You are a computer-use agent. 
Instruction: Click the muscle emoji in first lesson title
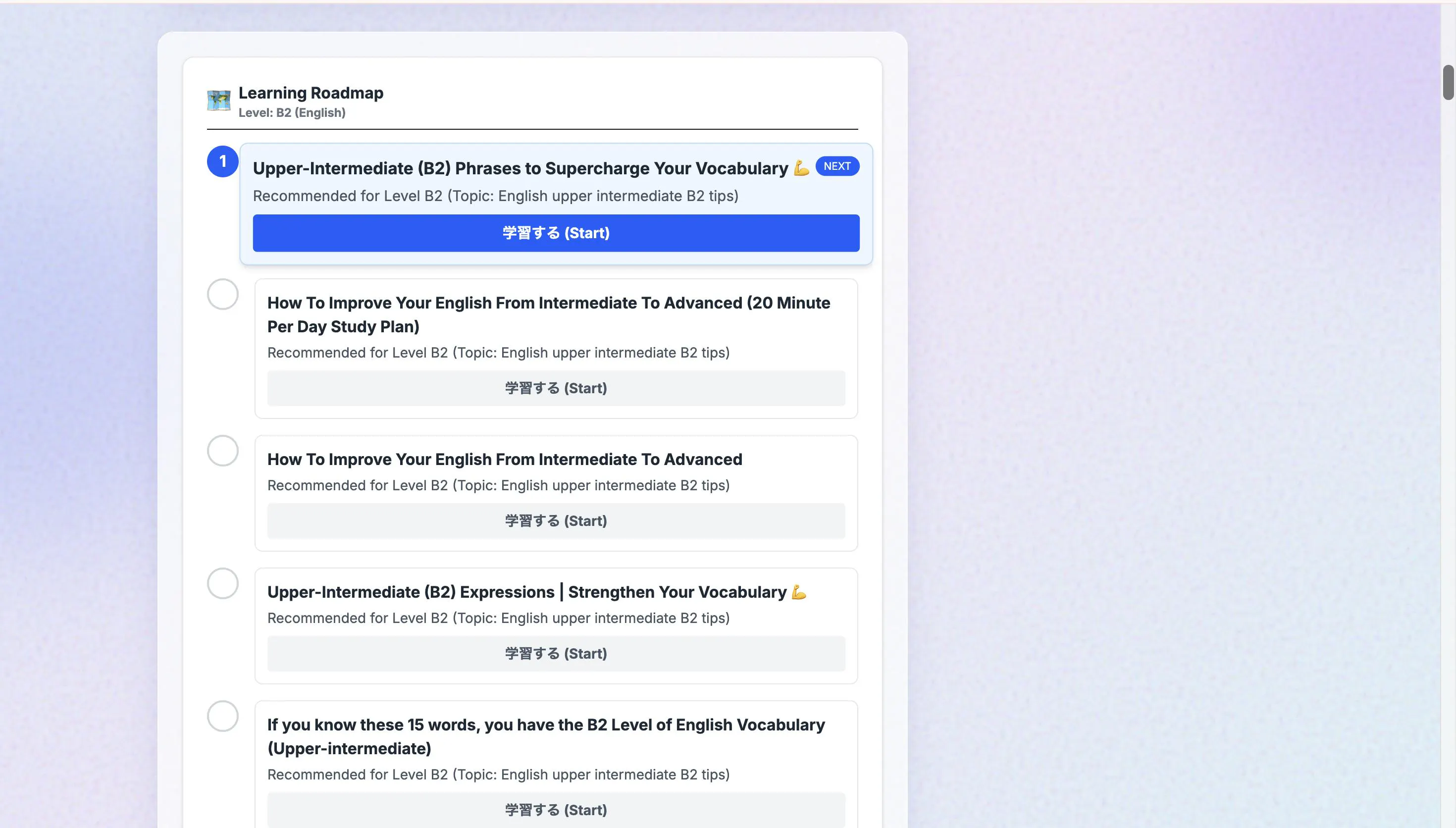pyautogui.click(x=801, y=168)
